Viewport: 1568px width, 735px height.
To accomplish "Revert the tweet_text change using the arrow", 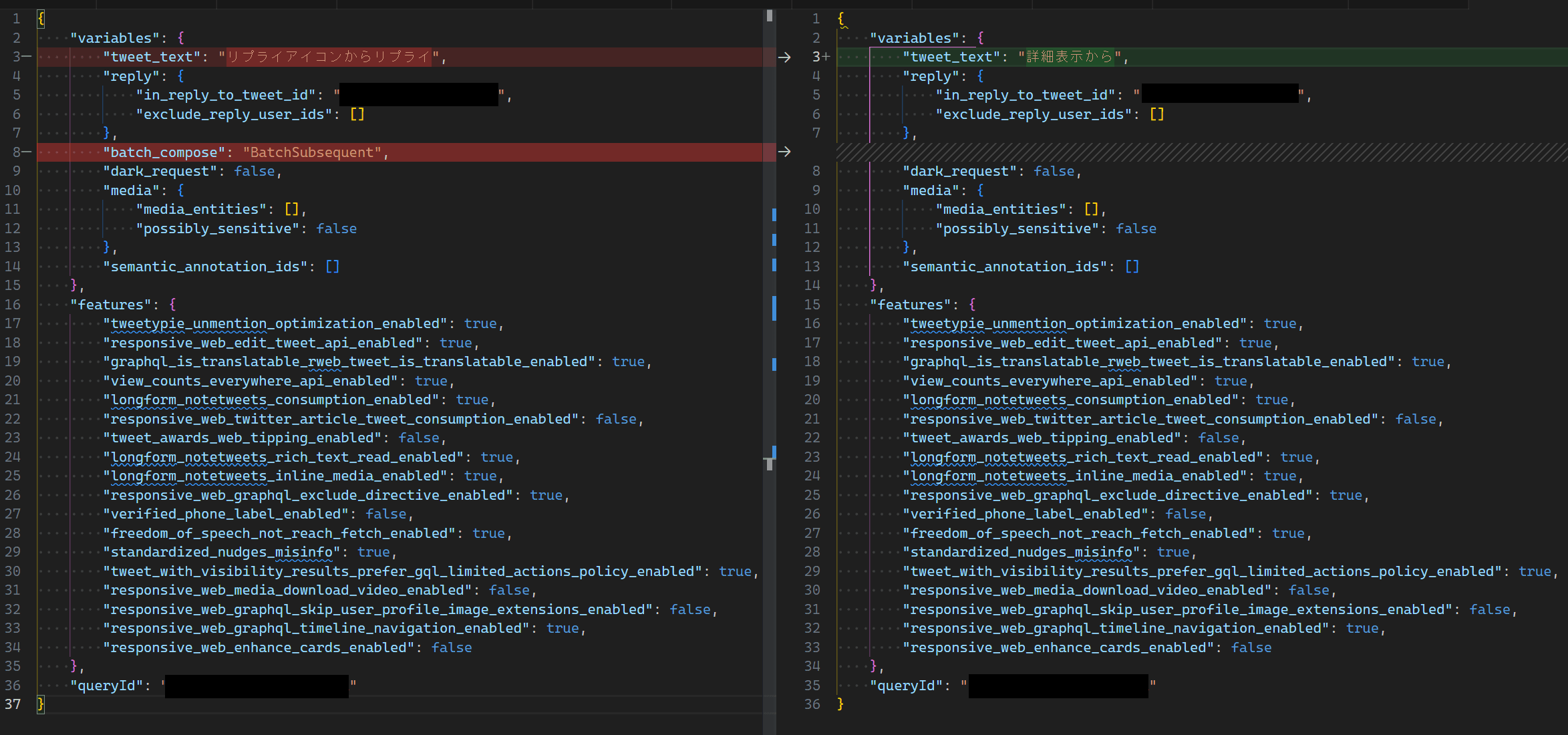I will pos(784,57).
